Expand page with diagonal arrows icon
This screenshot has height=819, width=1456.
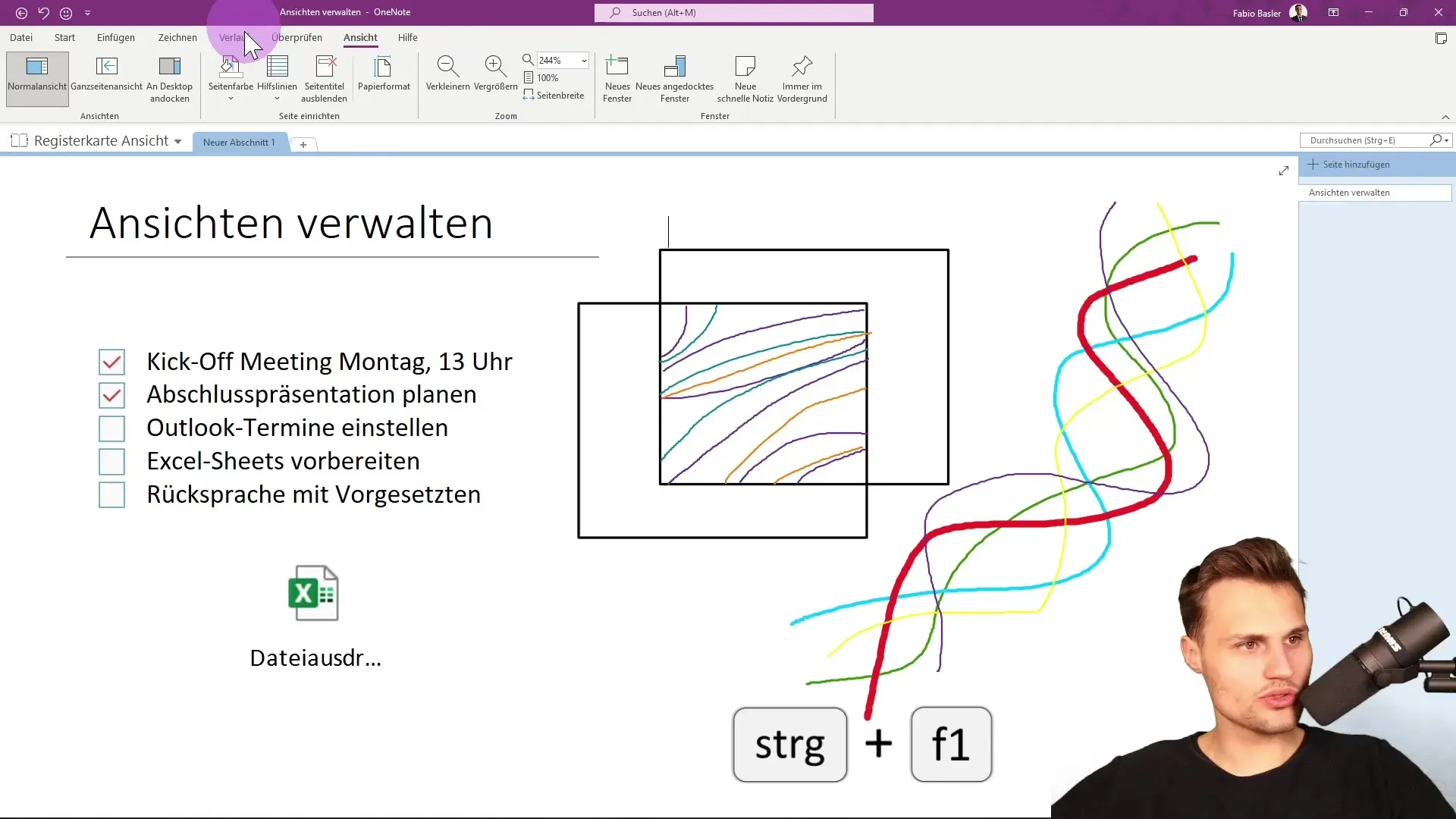[1283, 171]
